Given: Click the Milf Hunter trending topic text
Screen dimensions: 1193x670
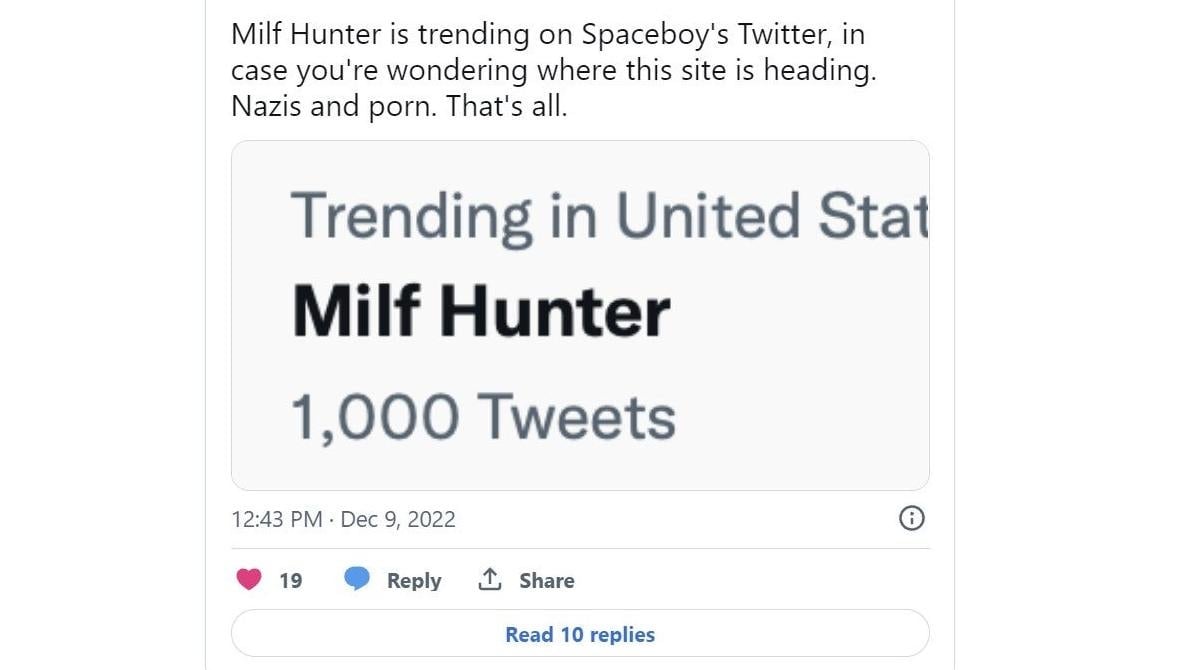Looking at the screenshot, I should tap(480, 309).
